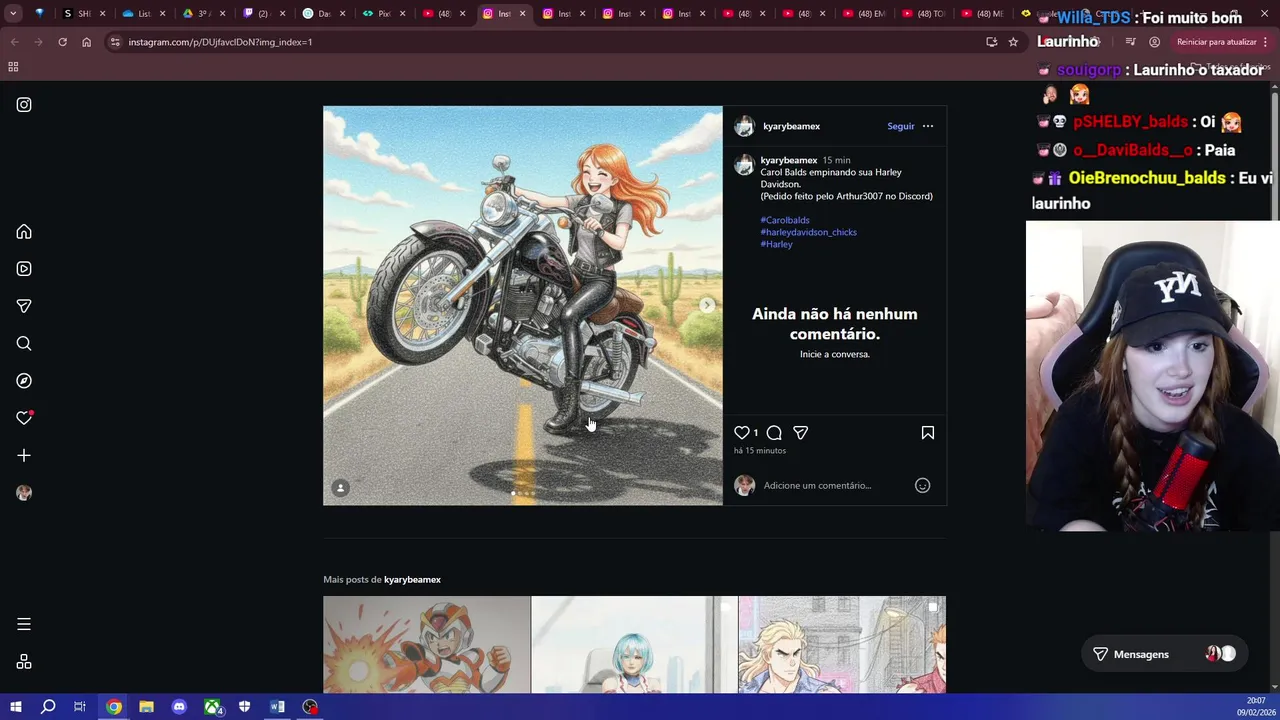Follow kyarybeamex with Seguir button

pyautogui.click(x=900, y=126)
